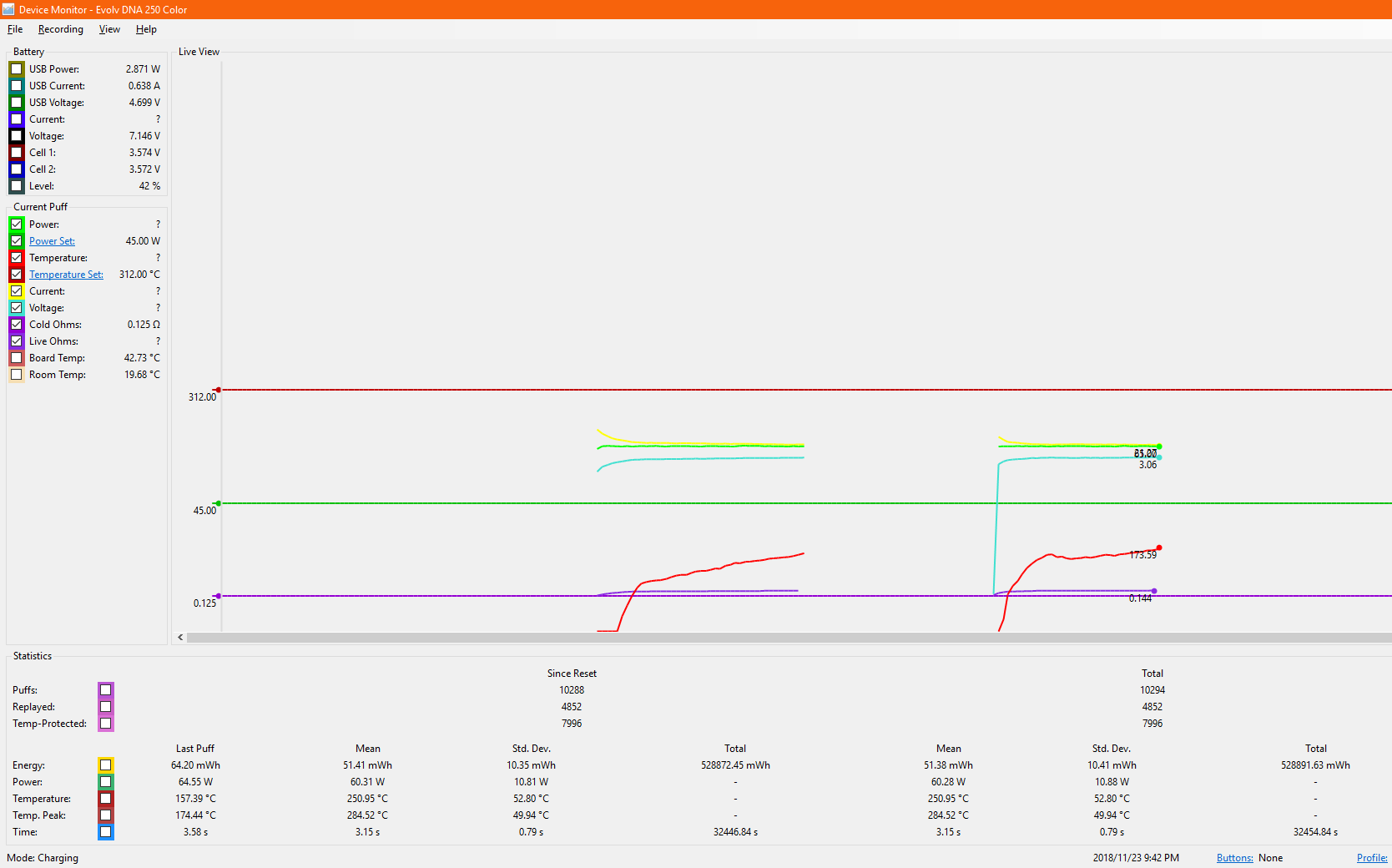Uncheck the Current Puff Power checkbox
The height and width of the screenshot is (868, 1392).
click(x=17, y=225)
